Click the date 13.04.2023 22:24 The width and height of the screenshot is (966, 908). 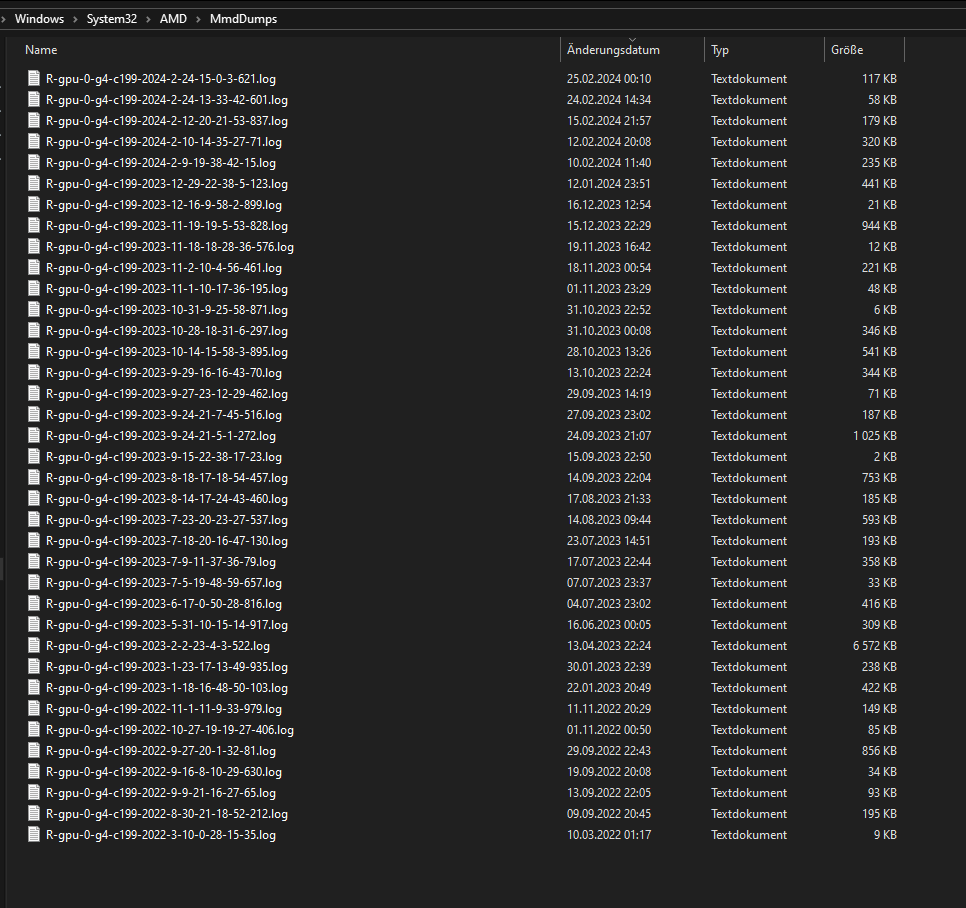609,646
